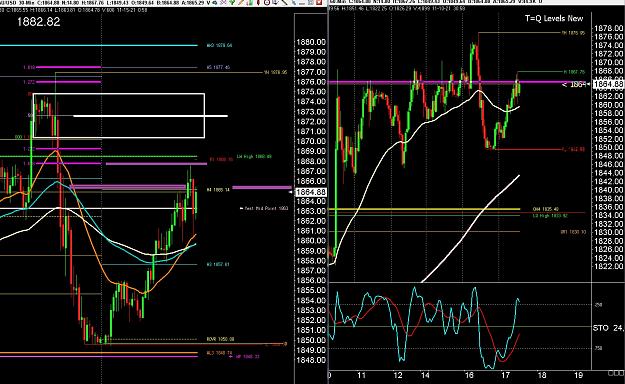Click 1870.00 on the left chart price axis

point(311,142)
